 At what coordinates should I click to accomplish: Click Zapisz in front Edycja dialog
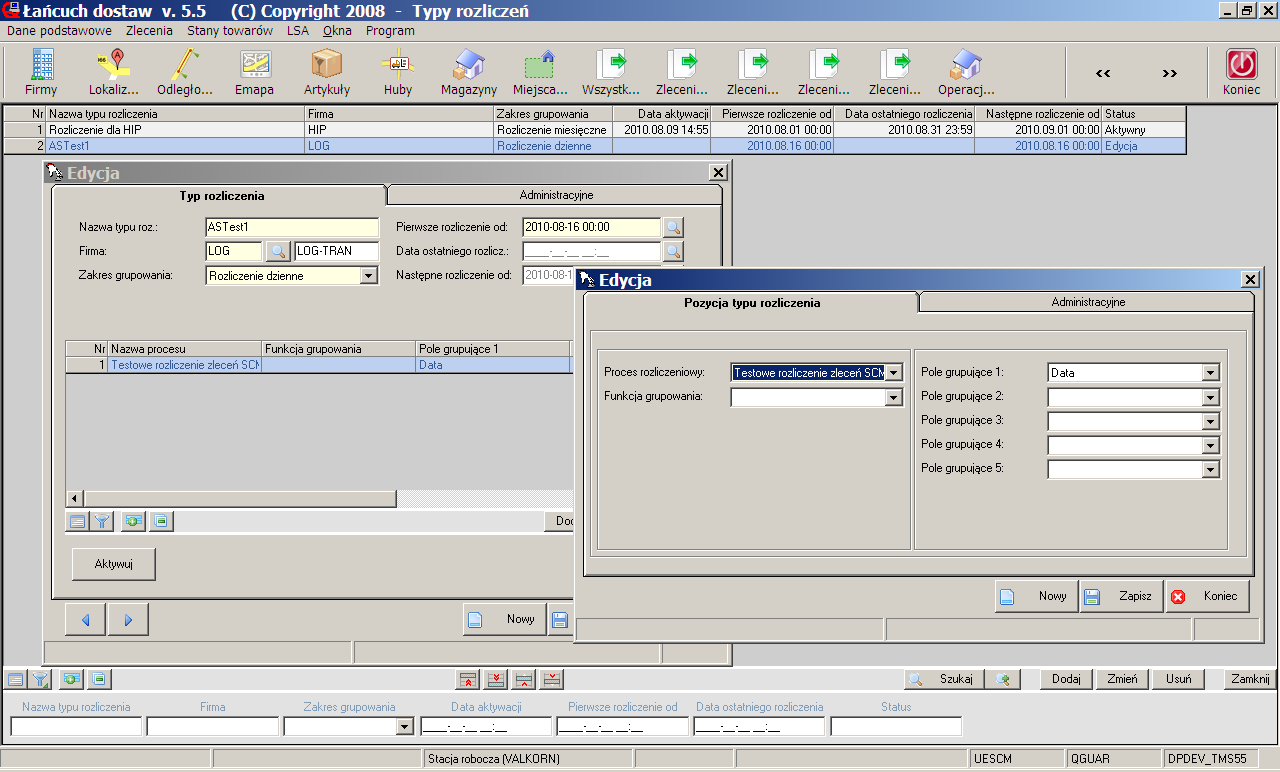click(1122, 596)
